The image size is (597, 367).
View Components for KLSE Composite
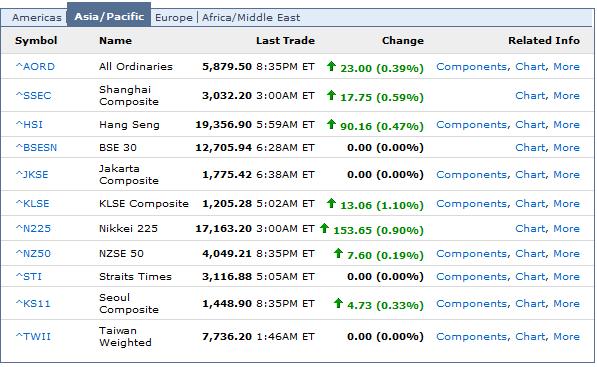click(x=471, y=204)
